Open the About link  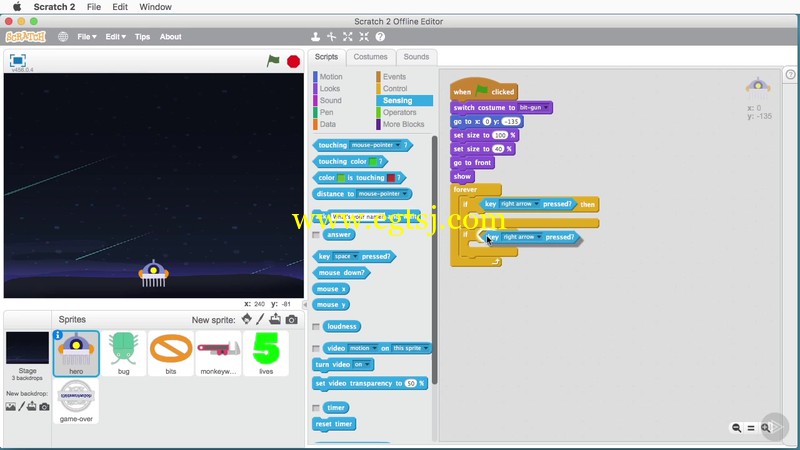tap(170, 37)
